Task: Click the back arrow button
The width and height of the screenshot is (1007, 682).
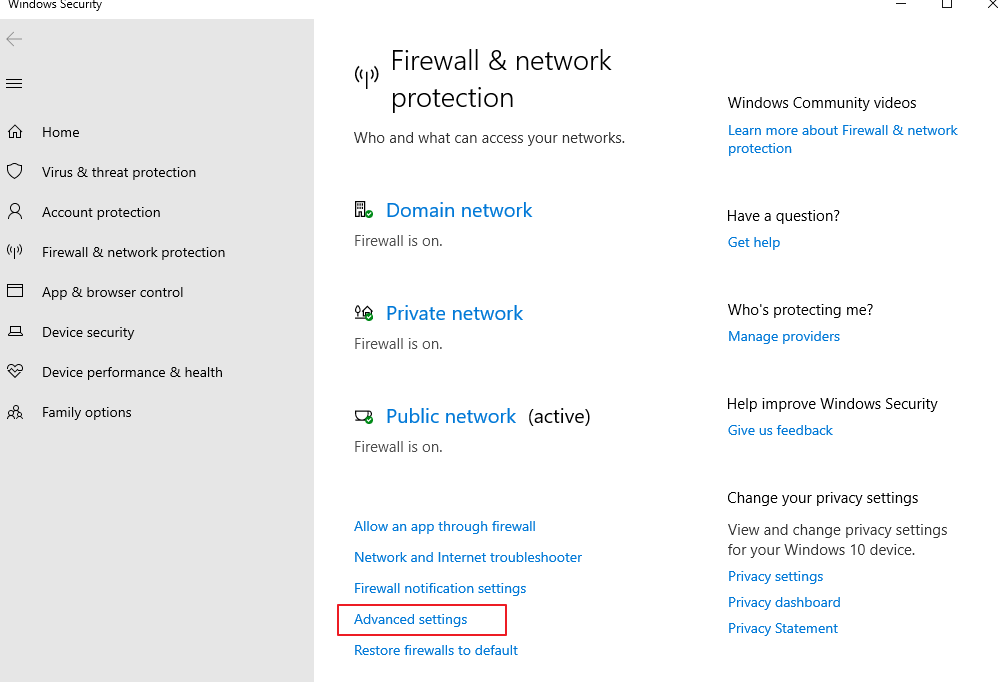Action: click(x=14, y=40)
